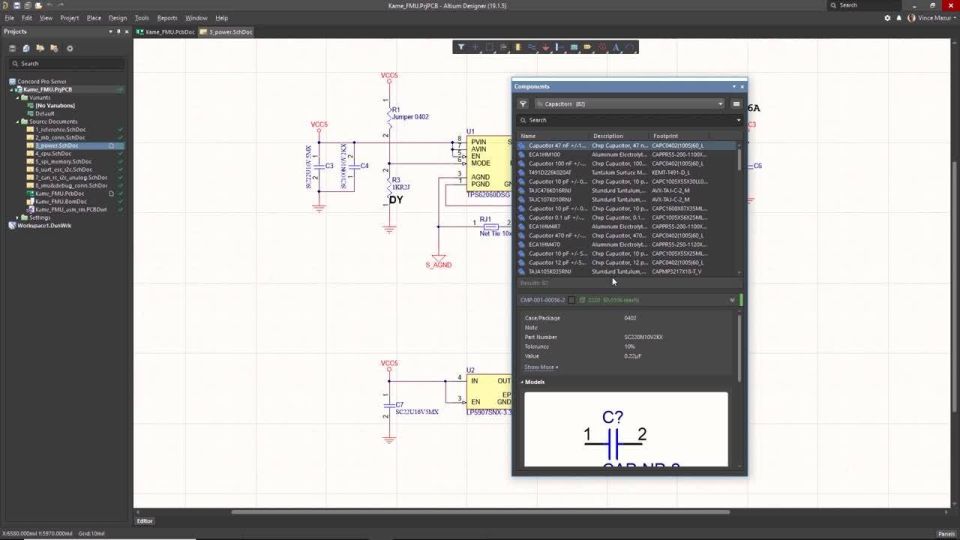The width and height of the screenshot is (960, 540).
Task: Click the open project folder icon in Projects panel
Action: pyautogui.click(x=40, y=48)
